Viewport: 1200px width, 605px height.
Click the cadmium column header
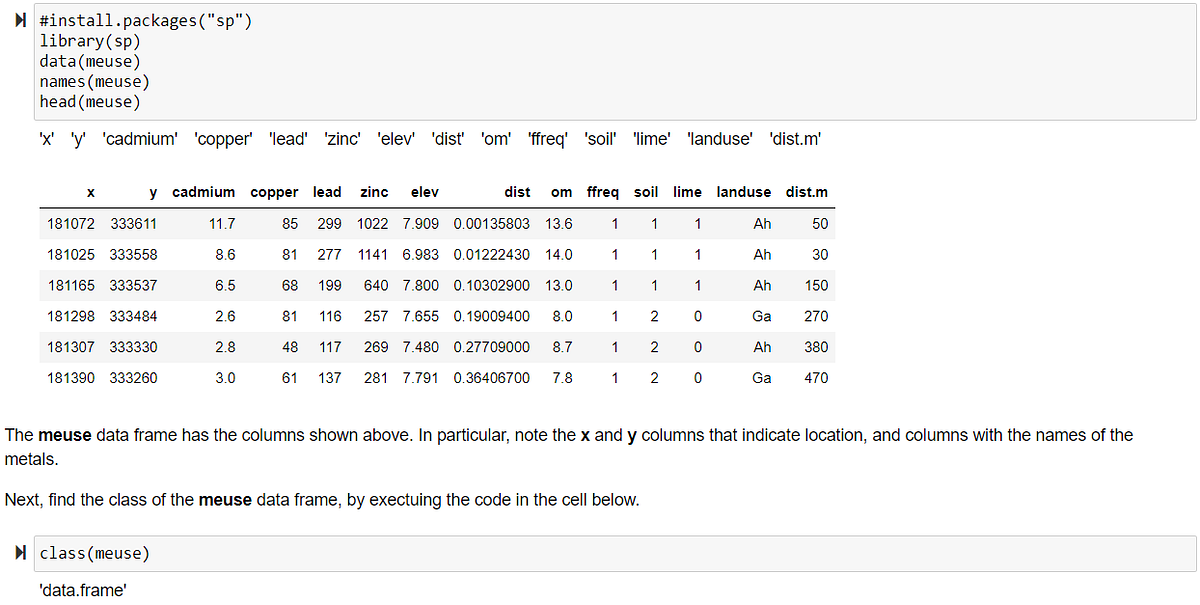pyautogui.click(x=203, y=192)
